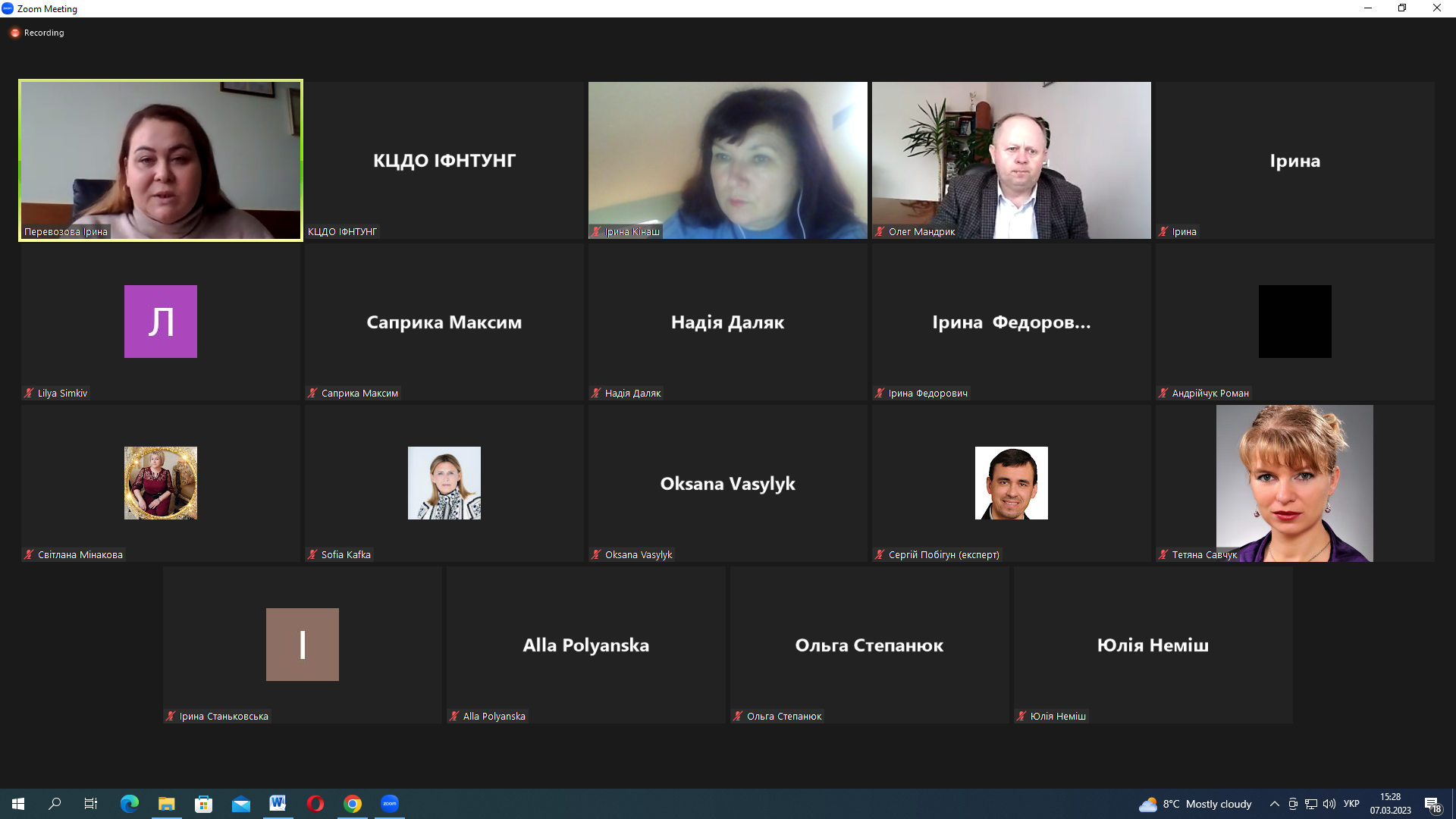Click Світлана Мінакова's muted microphone icon

click(x=29, y=554)
